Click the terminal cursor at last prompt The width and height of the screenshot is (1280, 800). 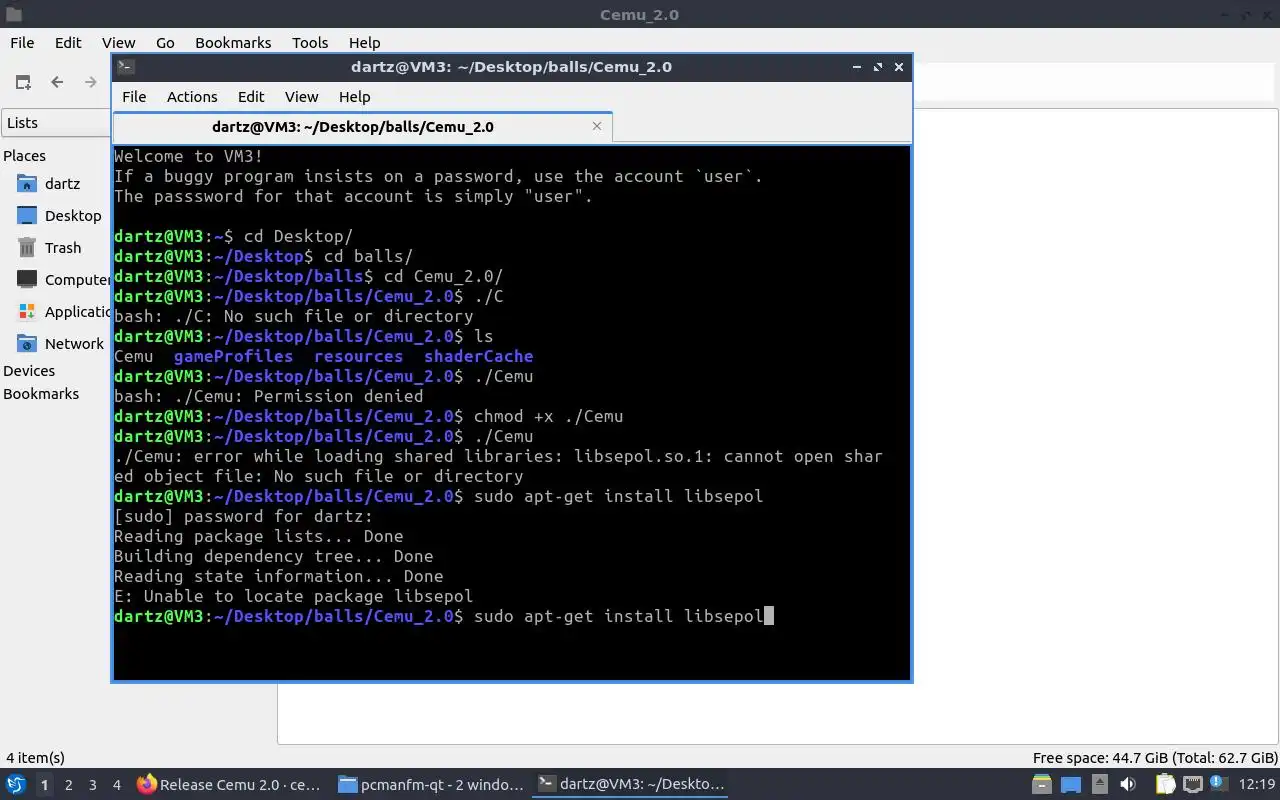pos(769,616)
